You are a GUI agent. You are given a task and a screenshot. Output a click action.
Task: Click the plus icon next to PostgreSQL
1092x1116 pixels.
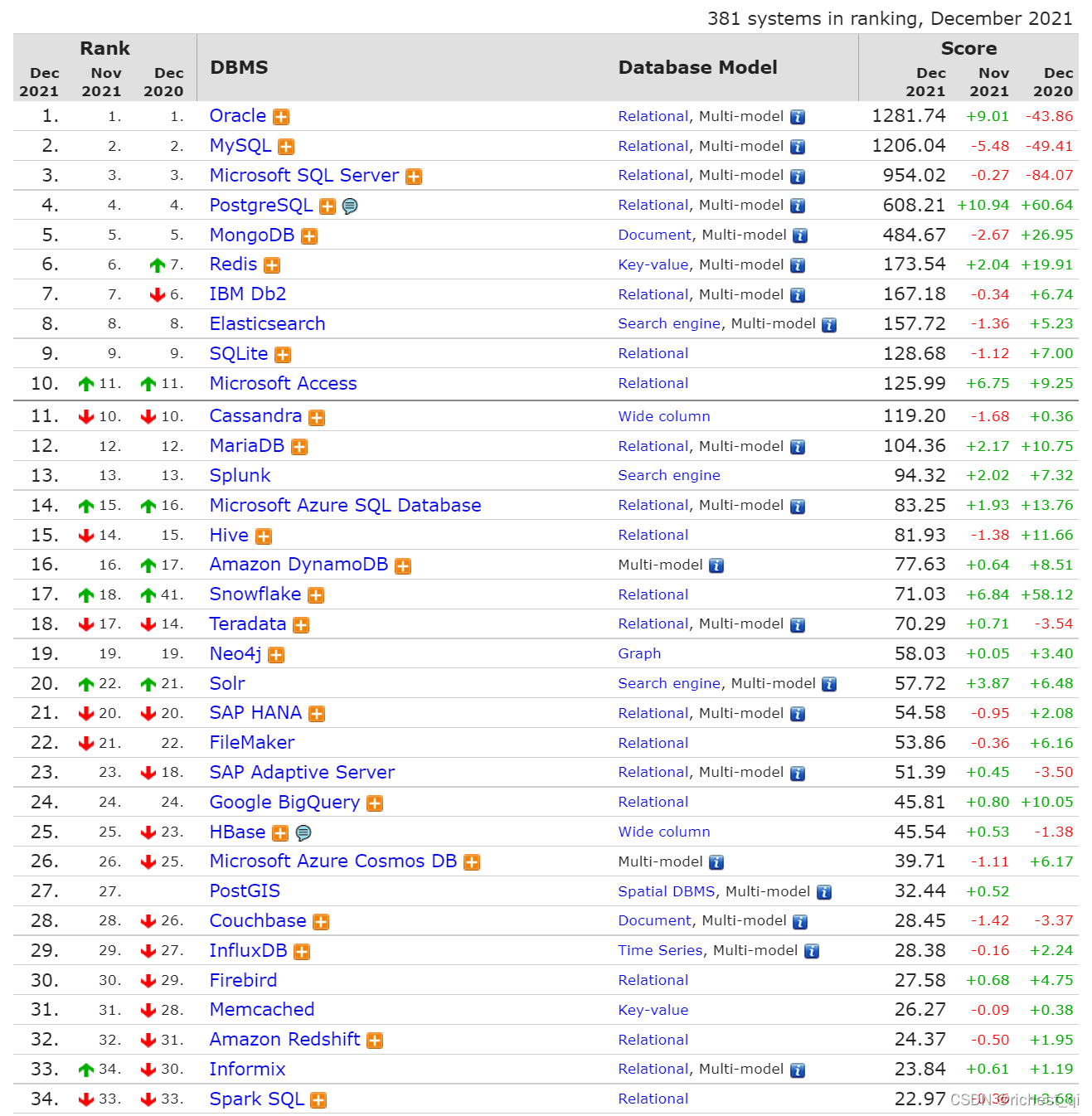328,206
